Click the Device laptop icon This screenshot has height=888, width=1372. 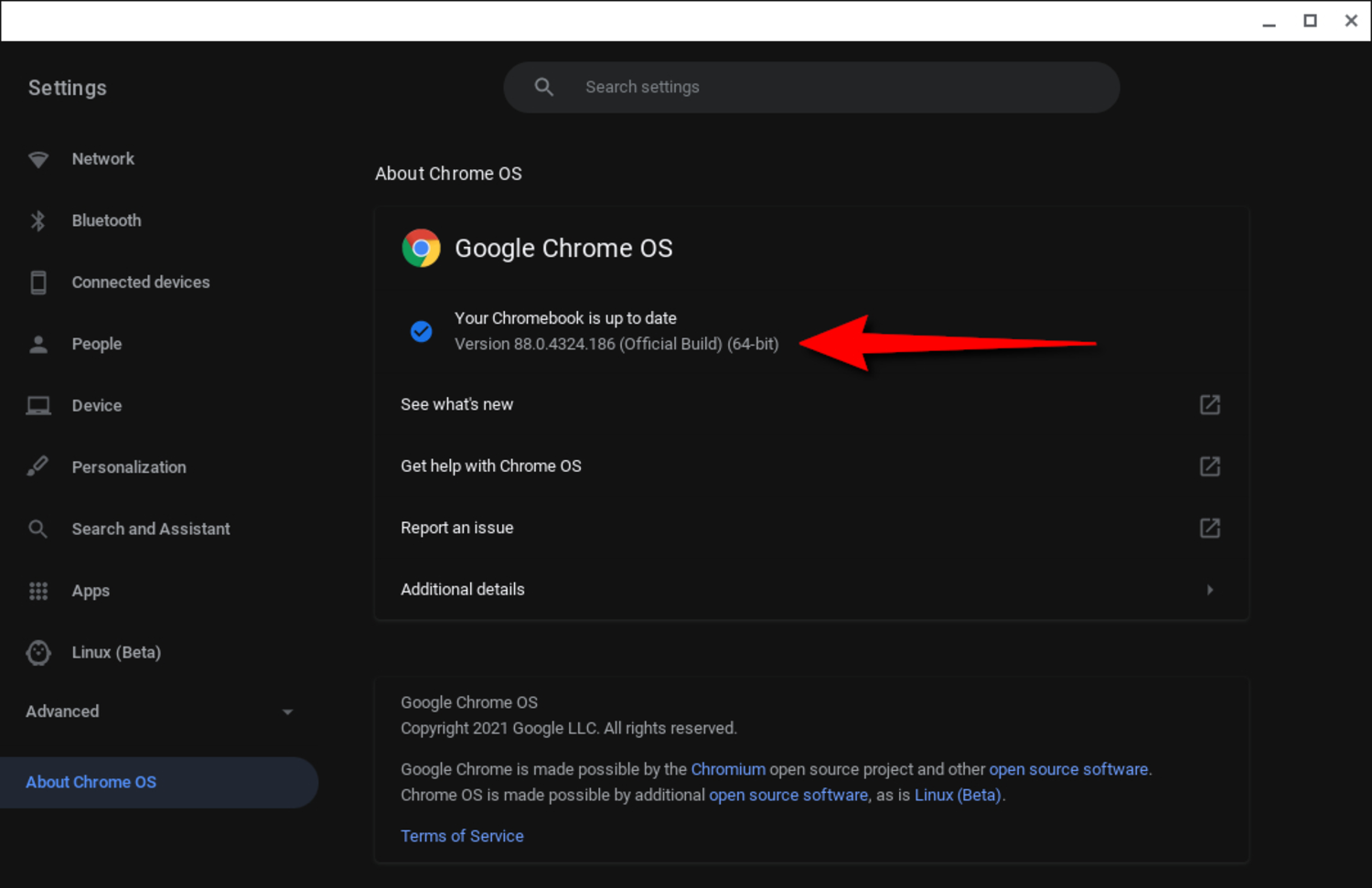pyautogui.click(x=38, y=405)
